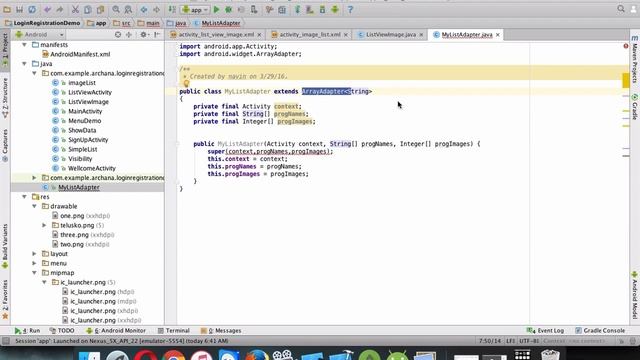Image resolution: width=640 pixels, height=360 pixels.
Task: Click the Open folder toolbar icon
Action: tap(7, 9)
